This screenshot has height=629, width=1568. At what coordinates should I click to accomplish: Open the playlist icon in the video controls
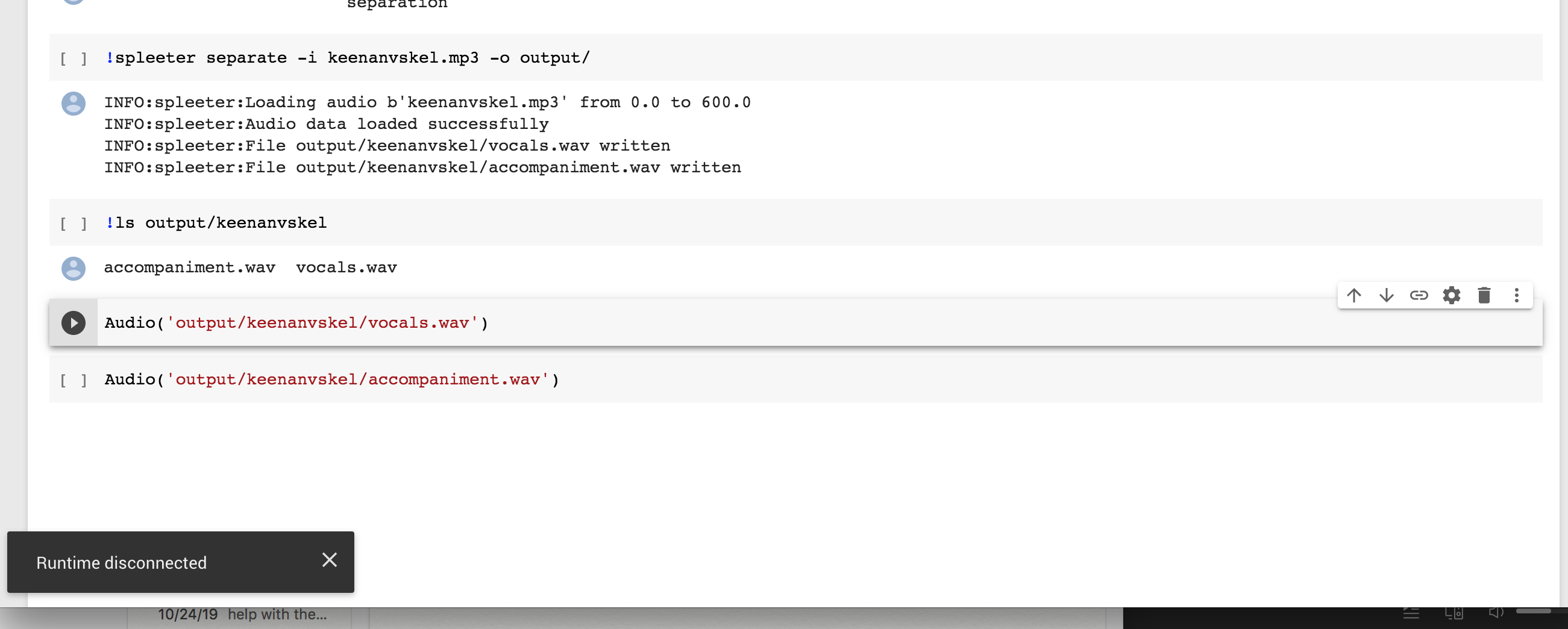point(1412,615)
